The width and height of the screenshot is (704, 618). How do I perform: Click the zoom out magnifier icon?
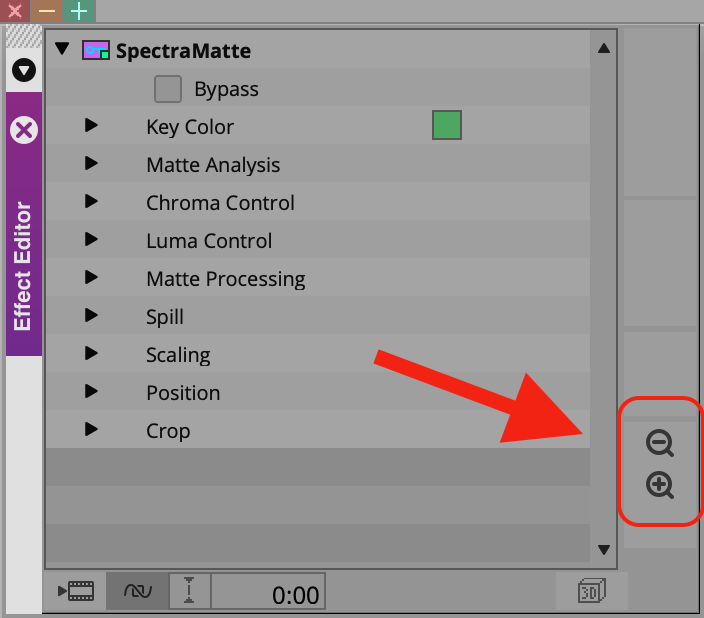pos(660,443)
